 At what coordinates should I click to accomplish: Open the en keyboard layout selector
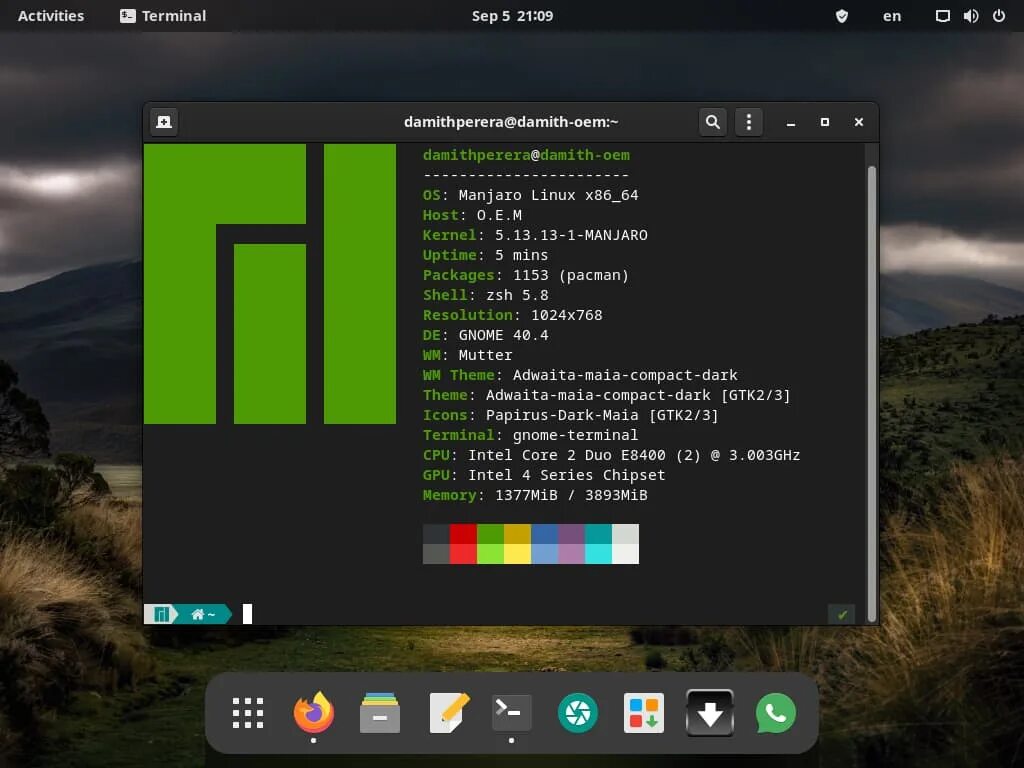[x=891, y=16]
